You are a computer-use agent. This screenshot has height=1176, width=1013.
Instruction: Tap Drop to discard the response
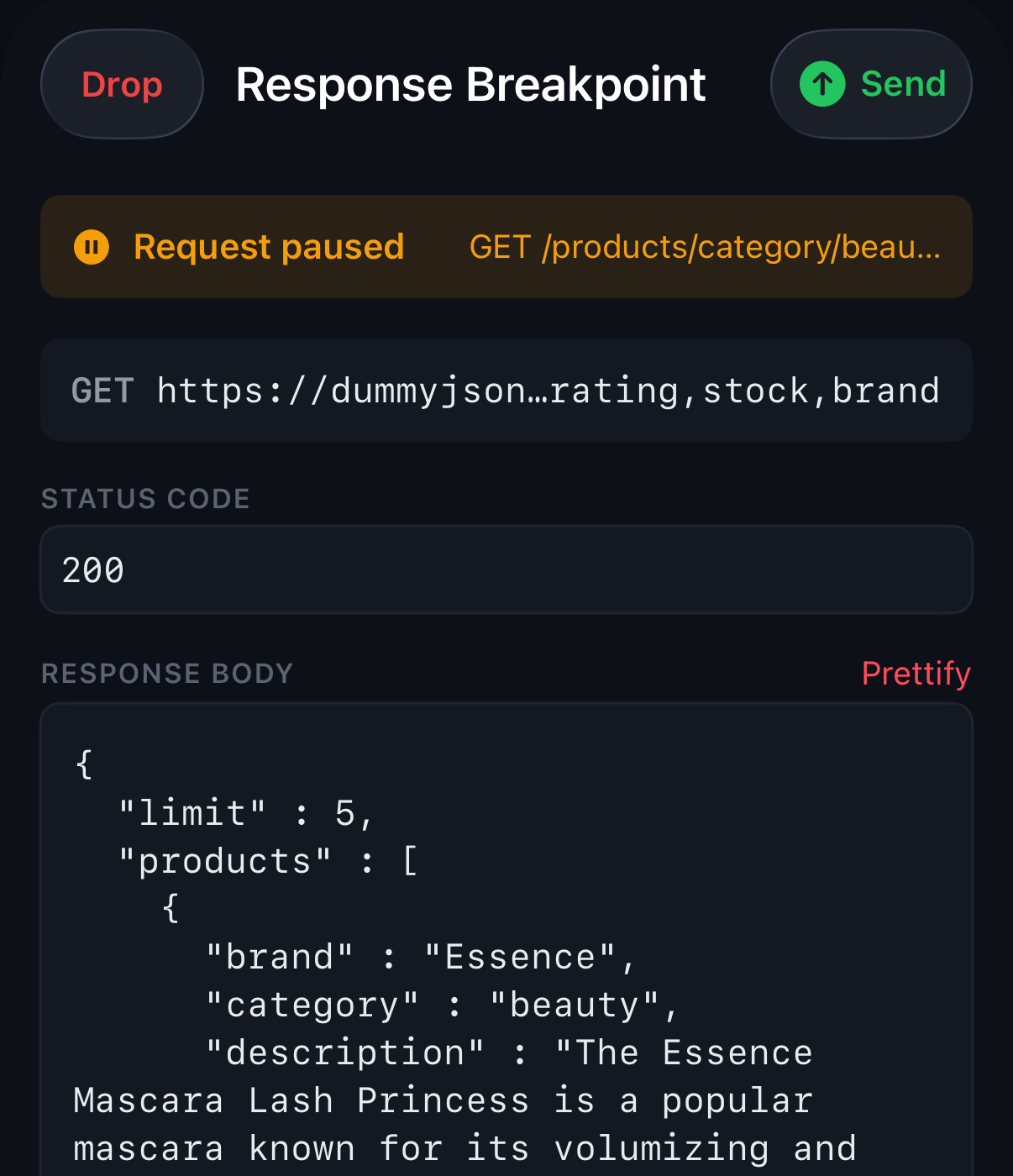point(121,84)
